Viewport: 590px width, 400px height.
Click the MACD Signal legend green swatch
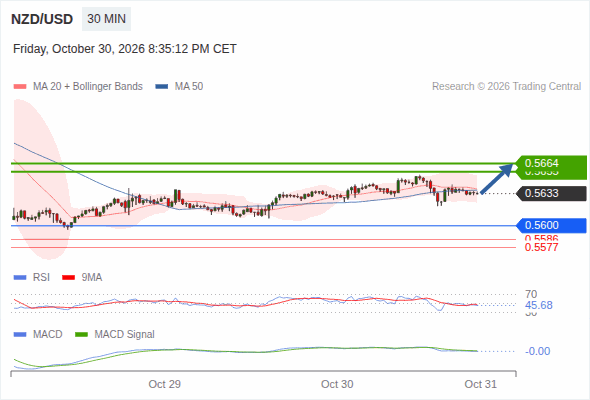[81, 335]
